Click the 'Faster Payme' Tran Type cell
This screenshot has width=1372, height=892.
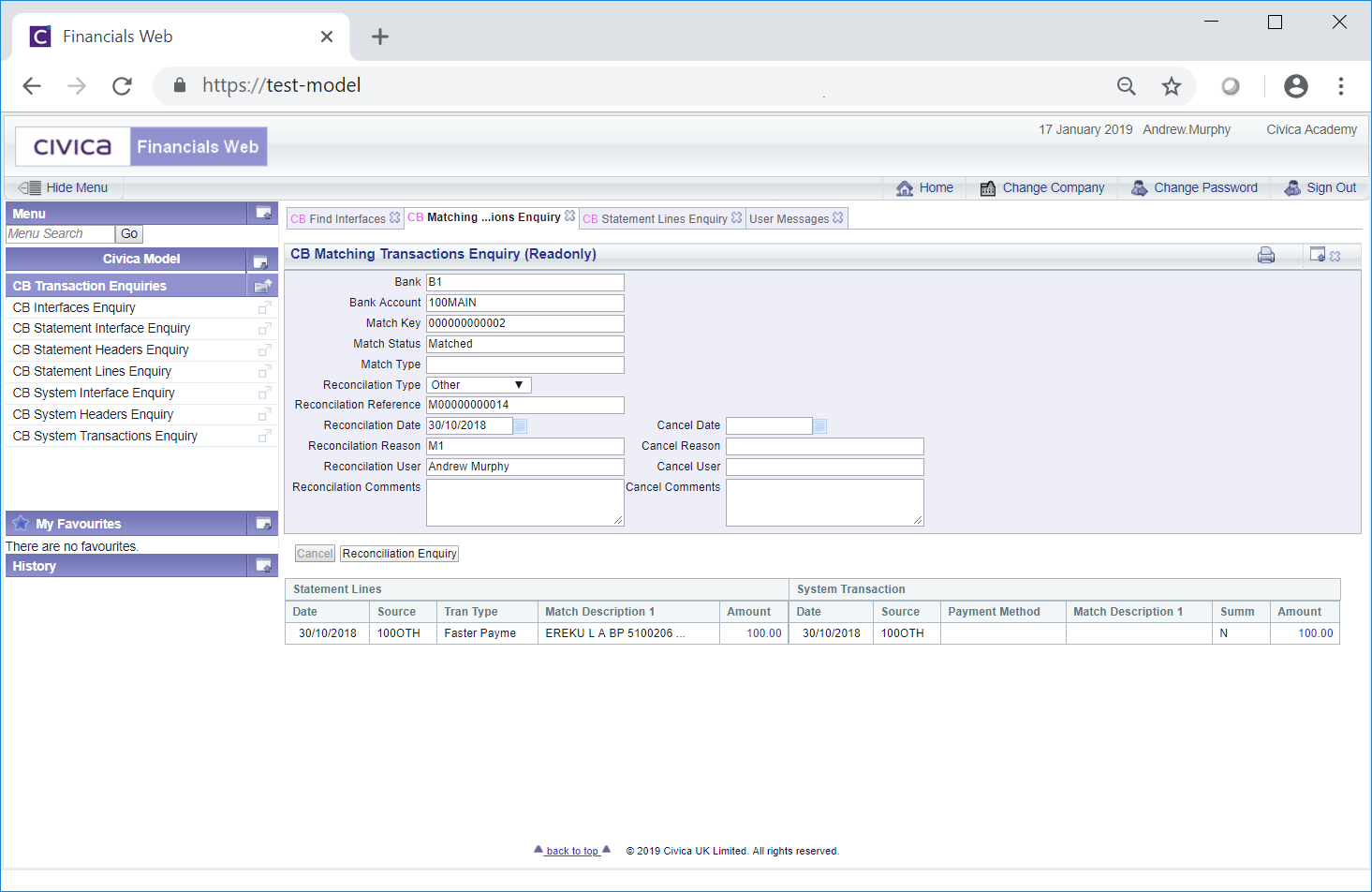click(487, 633)
